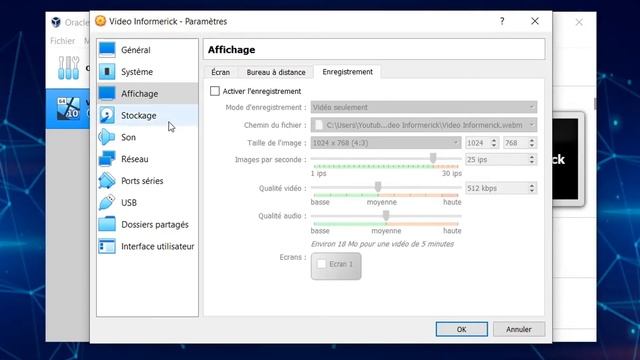Select the Enregistrement tab
Viewport: 640px width, 360px height.
[x=347, y=72]
